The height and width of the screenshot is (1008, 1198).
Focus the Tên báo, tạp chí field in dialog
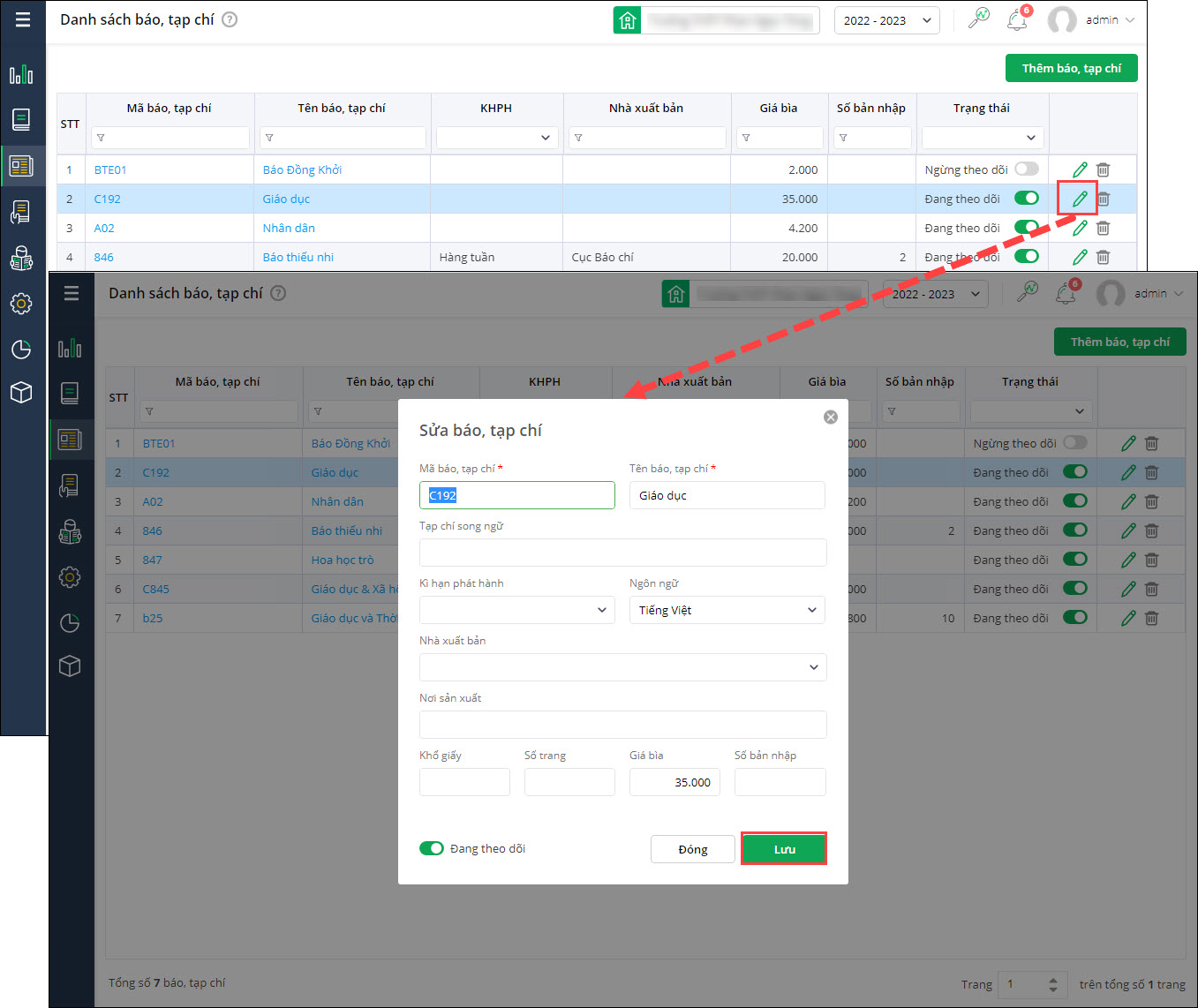pos(727,495)
